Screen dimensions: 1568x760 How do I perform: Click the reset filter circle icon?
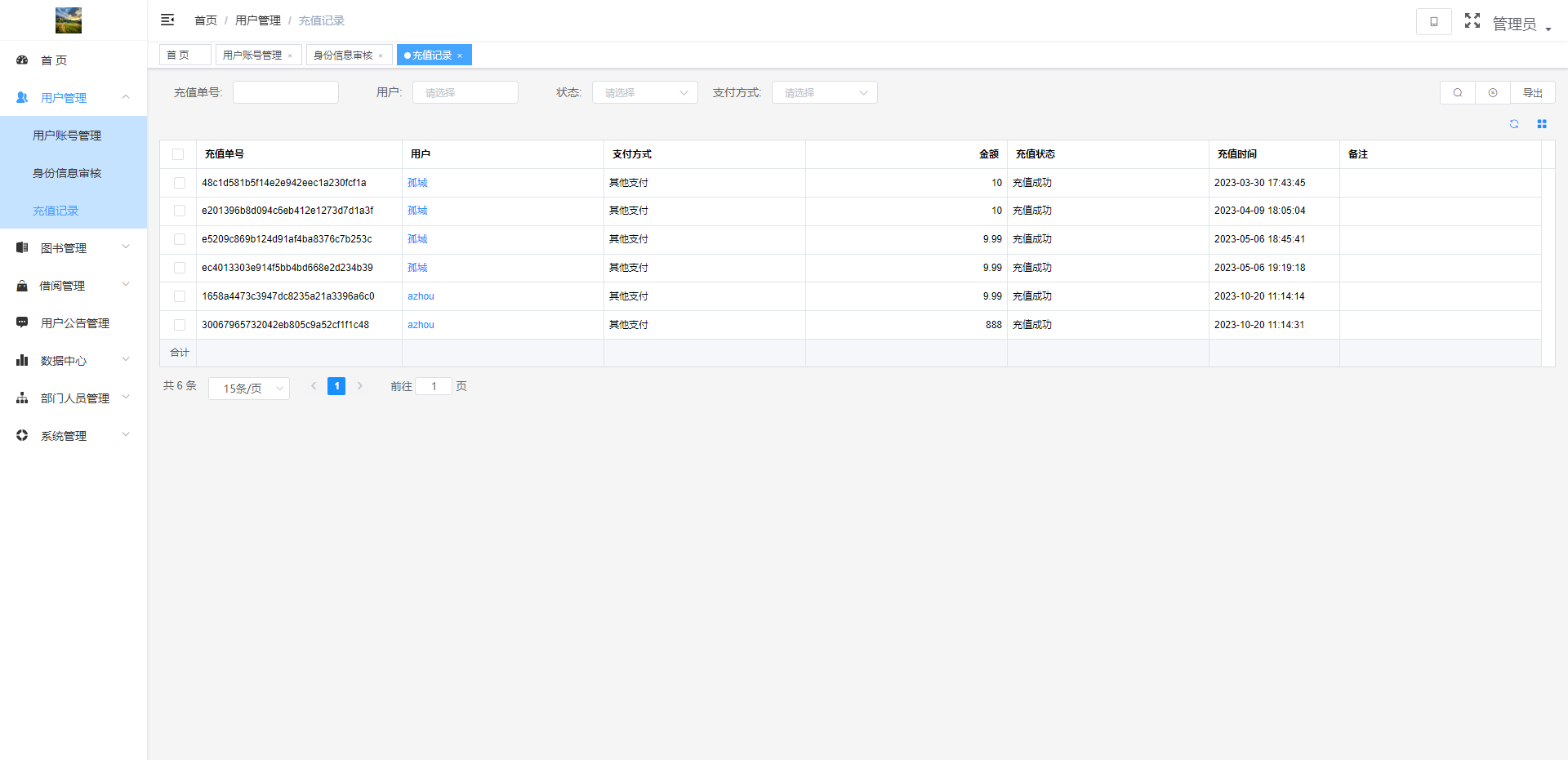[1492, 93]
